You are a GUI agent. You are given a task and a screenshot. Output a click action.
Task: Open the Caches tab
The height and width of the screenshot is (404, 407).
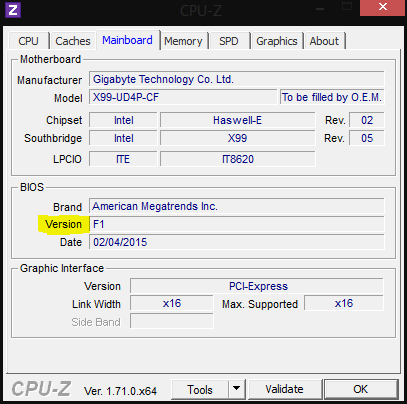pos(73,41)
